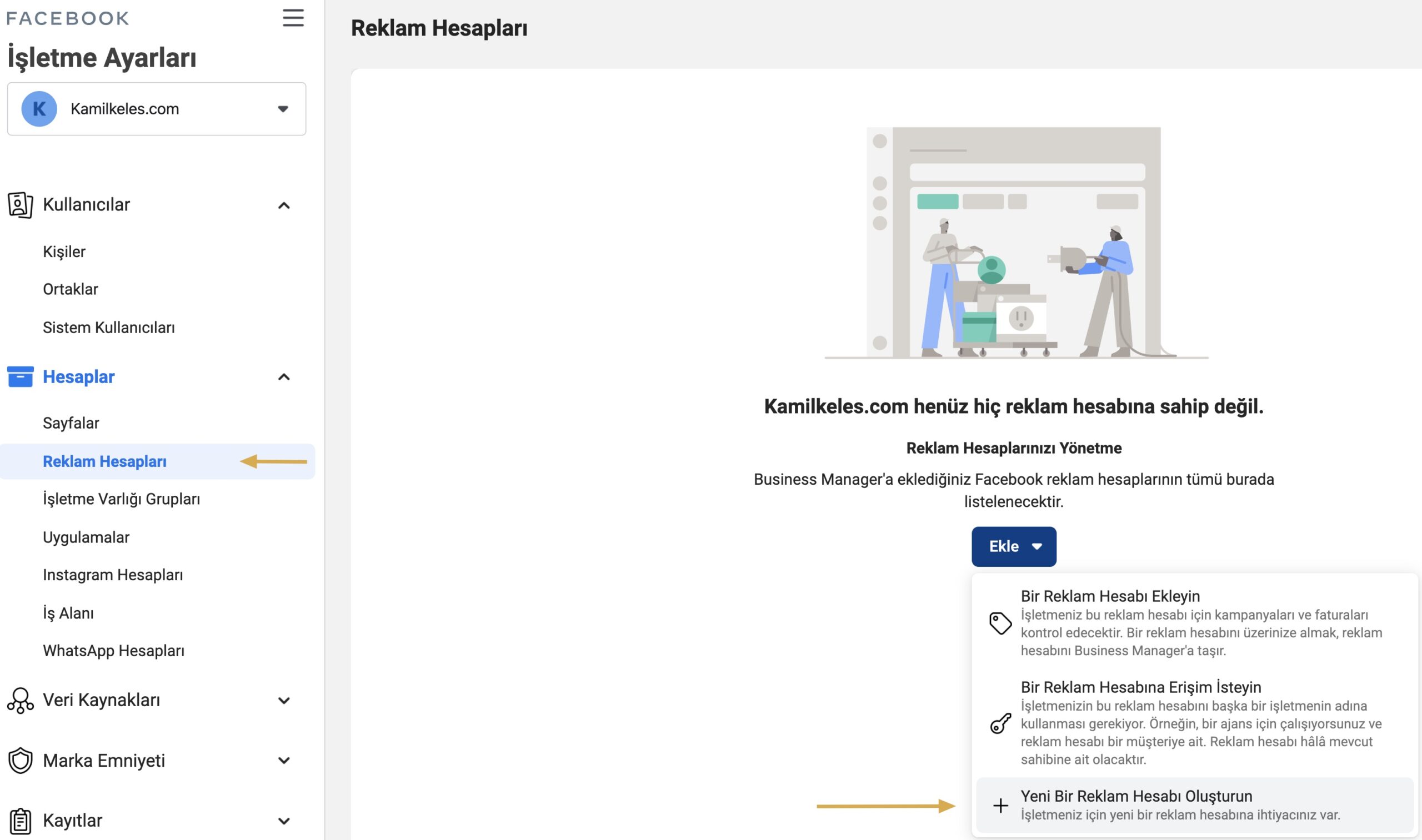Click the İşletme Ayarları heading
This screenshot has width=1422, height=840.
tap(102, 58)
